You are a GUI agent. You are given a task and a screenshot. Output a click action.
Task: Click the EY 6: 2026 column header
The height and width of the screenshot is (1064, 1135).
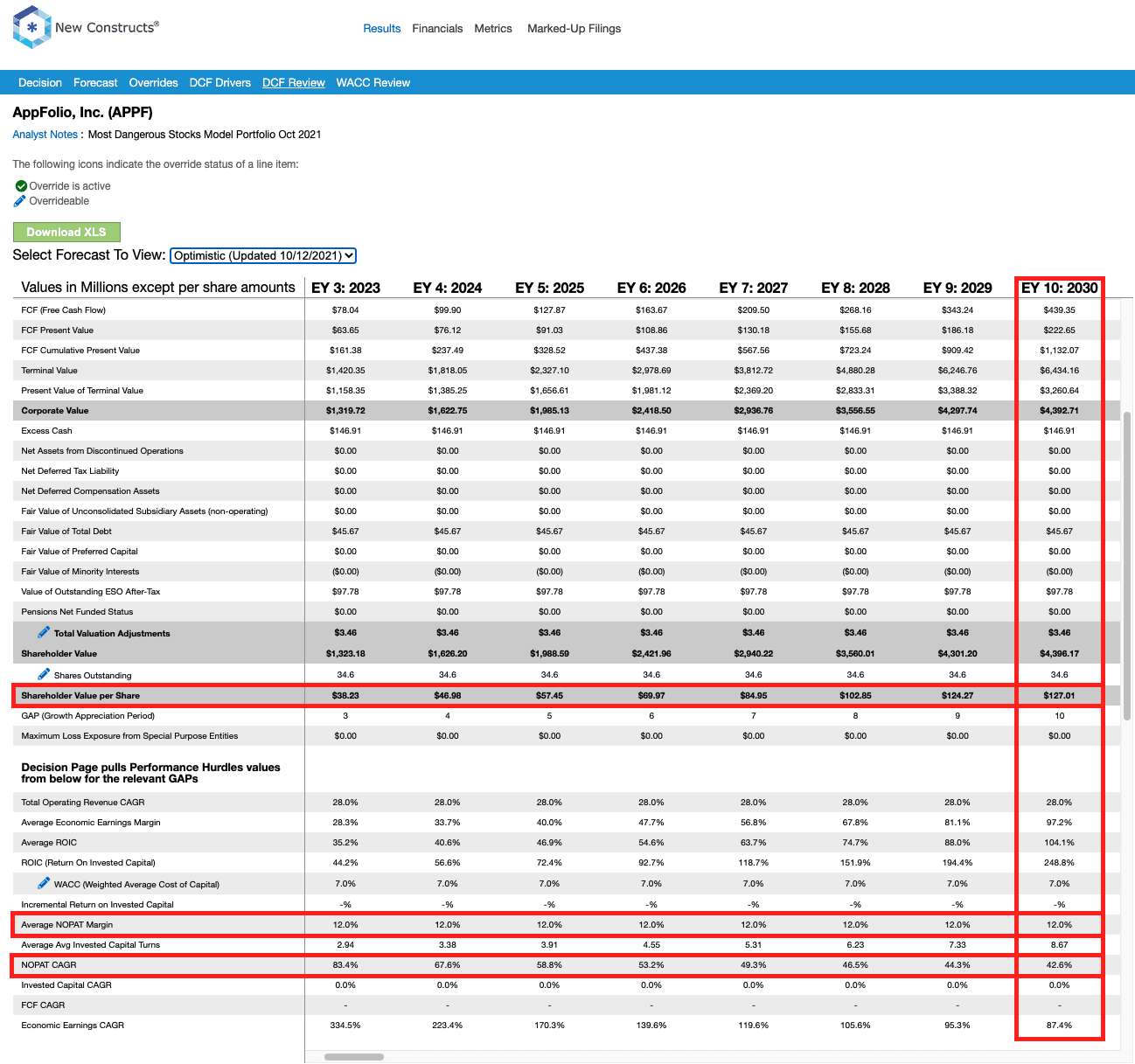pos(651,288)
